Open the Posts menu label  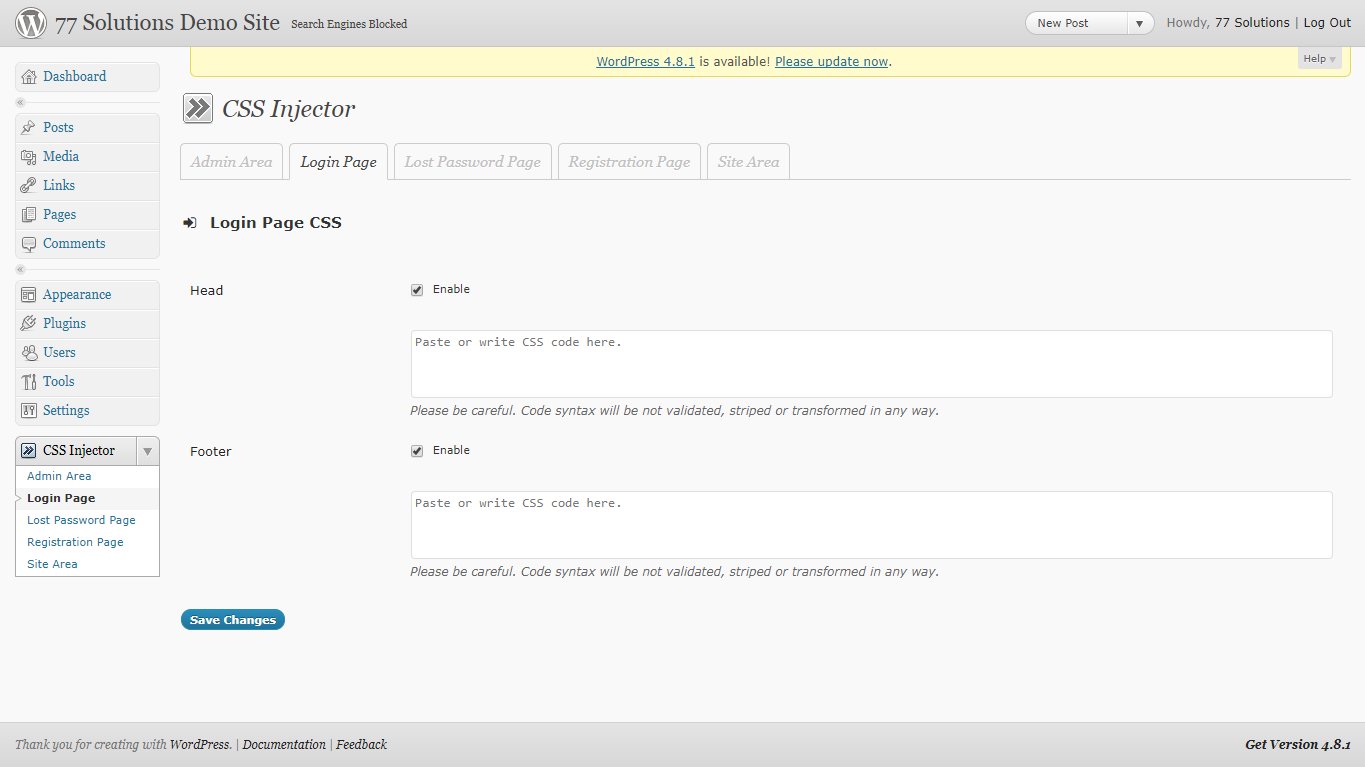point(58,128)
